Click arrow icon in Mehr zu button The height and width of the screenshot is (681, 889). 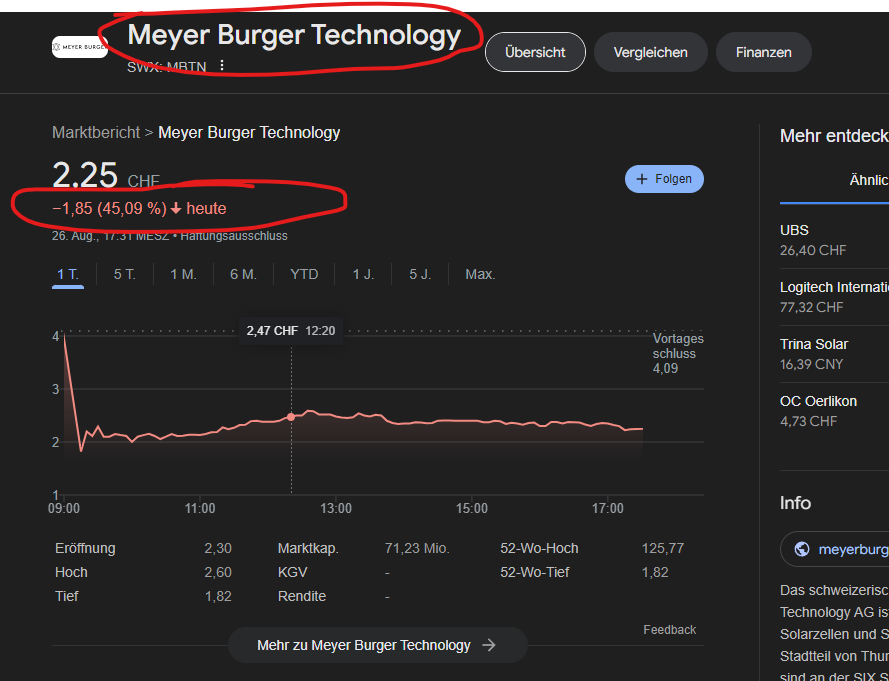click(489, 645)
